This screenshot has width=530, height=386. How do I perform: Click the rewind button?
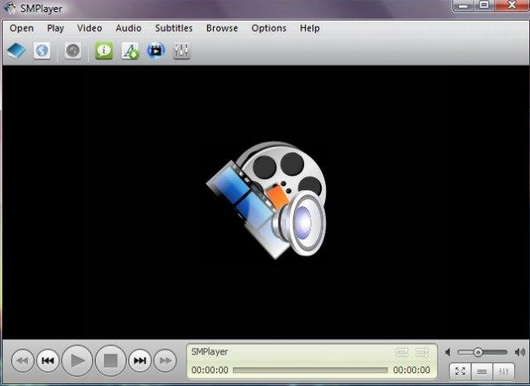(x=23, y=361)
